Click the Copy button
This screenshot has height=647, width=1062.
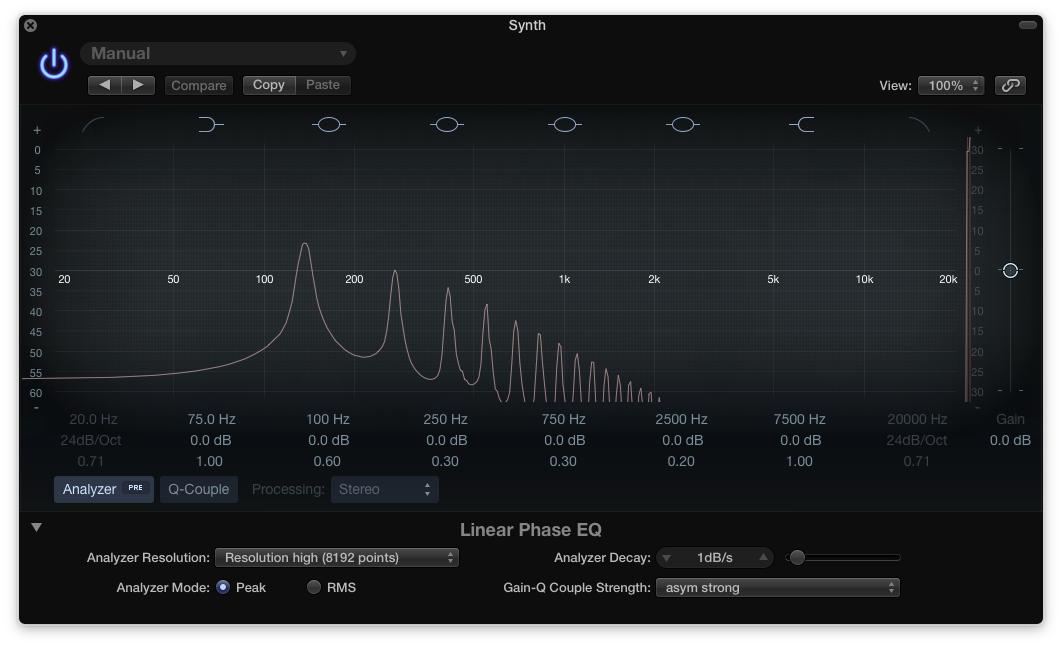click(268, 86)
